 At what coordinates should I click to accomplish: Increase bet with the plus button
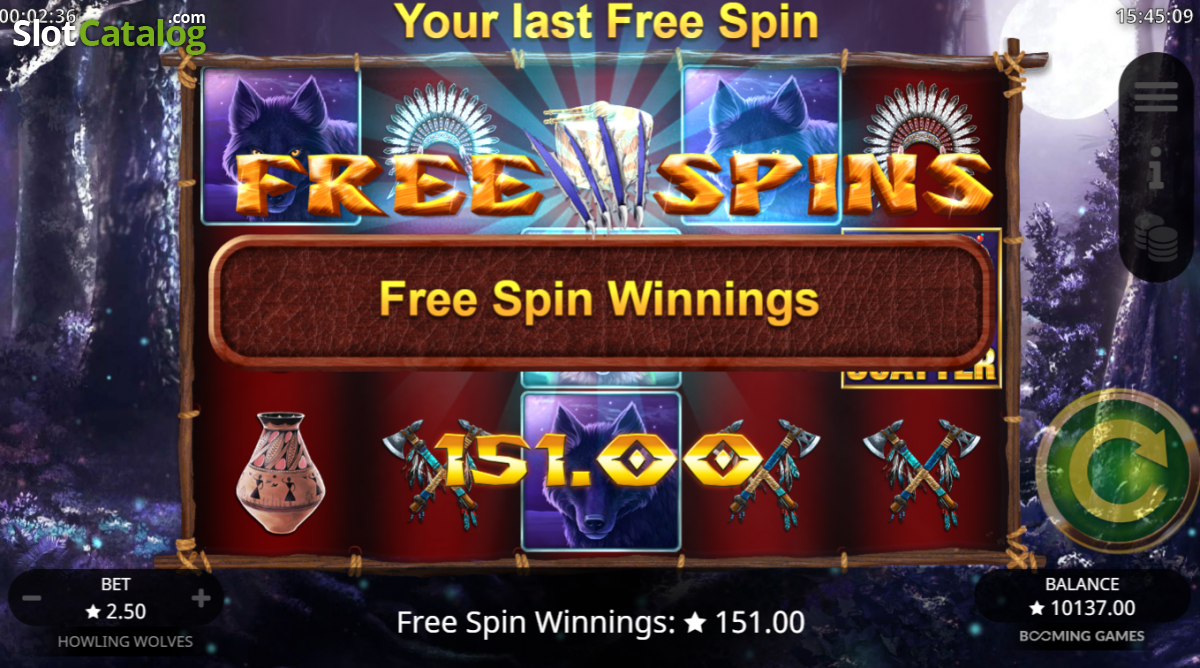click(x=201, y=599)
